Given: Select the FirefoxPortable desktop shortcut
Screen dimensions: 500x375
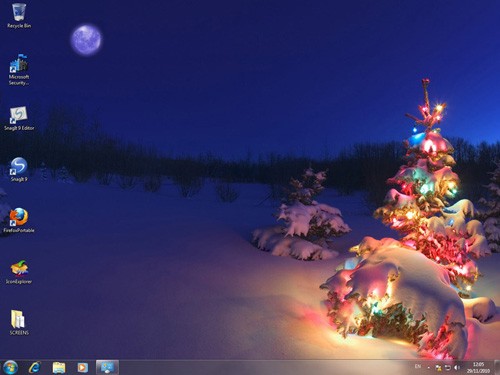Looking at the screenshot, I should (x=19, y=220).
